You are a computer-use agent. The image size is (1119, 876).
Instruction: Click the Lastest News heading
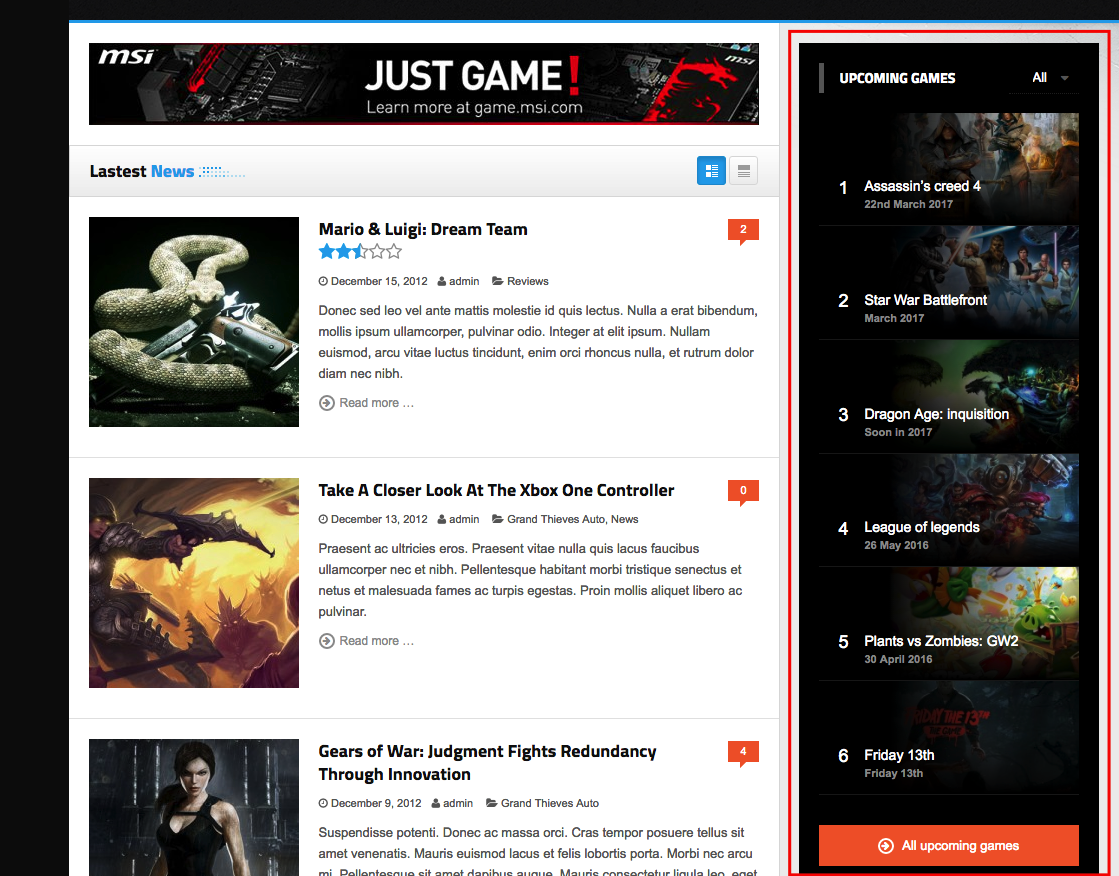[x=142, y=171]
